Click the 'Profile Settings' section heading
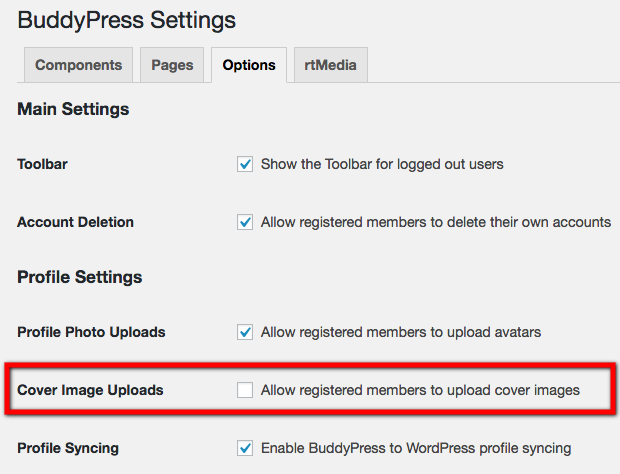Screen dimensions: 620x474 coord(80,277)
